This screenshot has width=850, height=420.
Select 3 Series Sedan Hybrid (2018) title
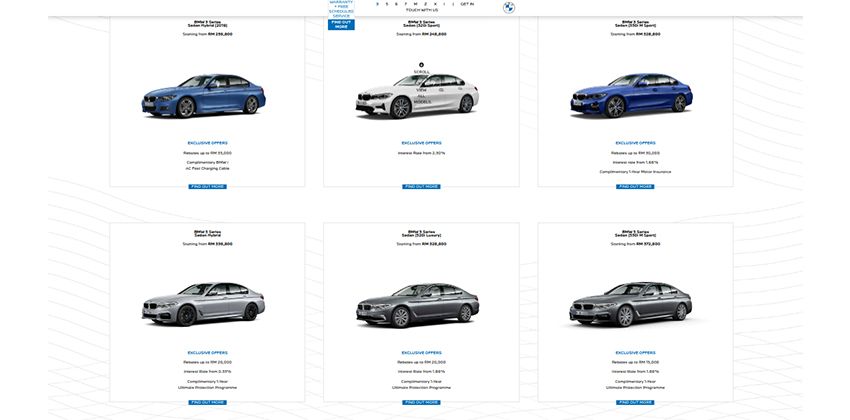(208, 24)
